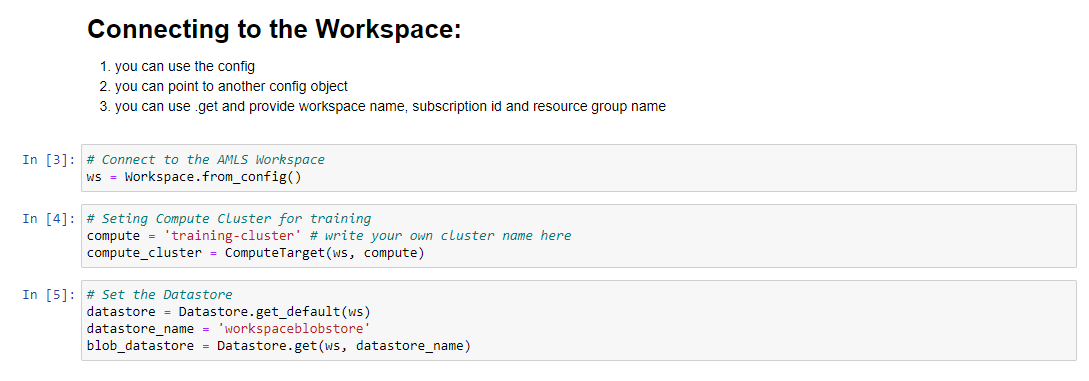Click the In [4] cell prompt
This screenshot has width=1089, height=381.
49,219
